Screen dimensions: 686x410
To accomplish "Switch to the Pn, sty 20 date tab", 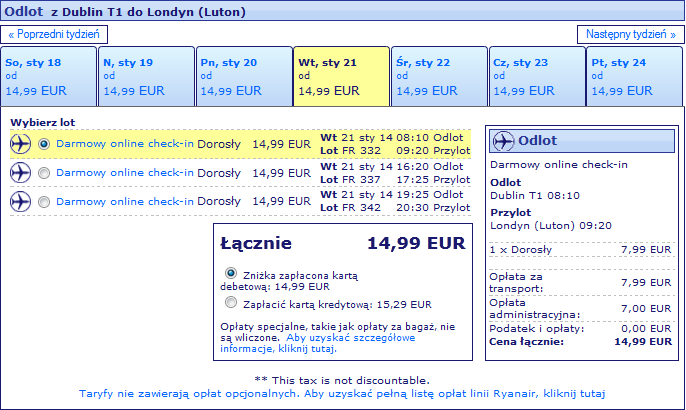I will tap(244, 77).
